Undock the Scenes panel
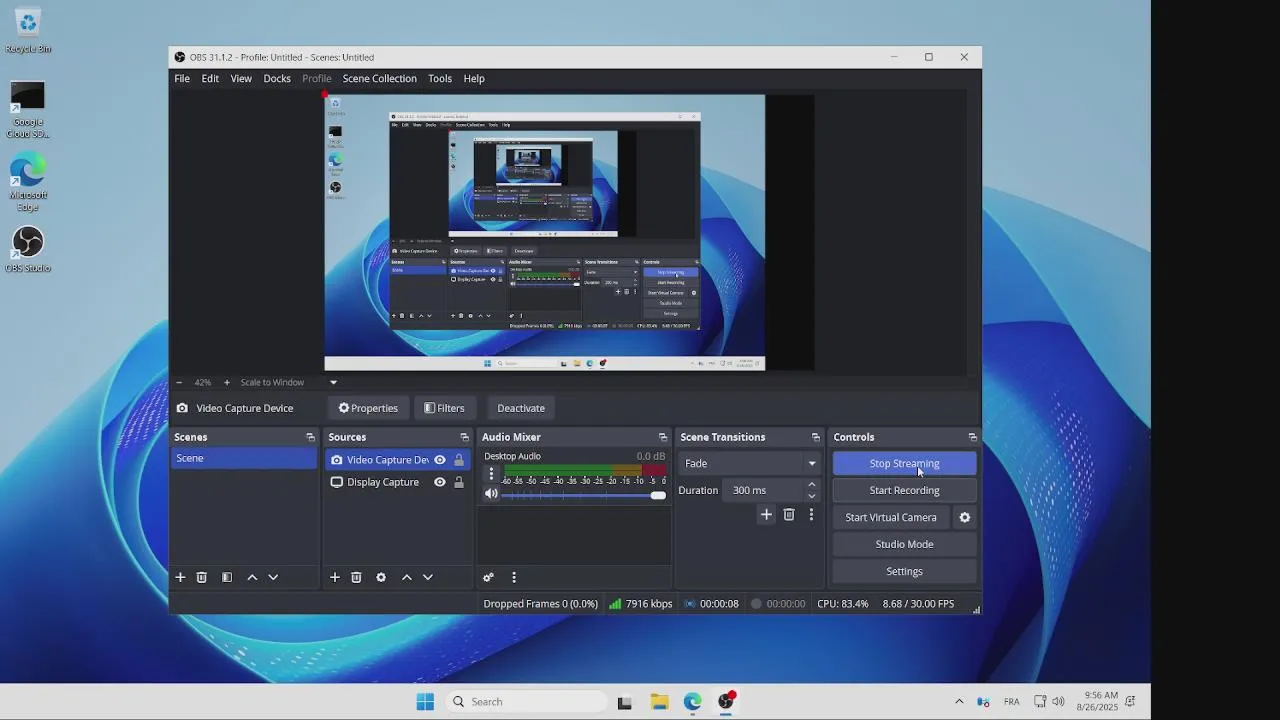This screenshot has height=720, width=1280. (x=310, y=437)
